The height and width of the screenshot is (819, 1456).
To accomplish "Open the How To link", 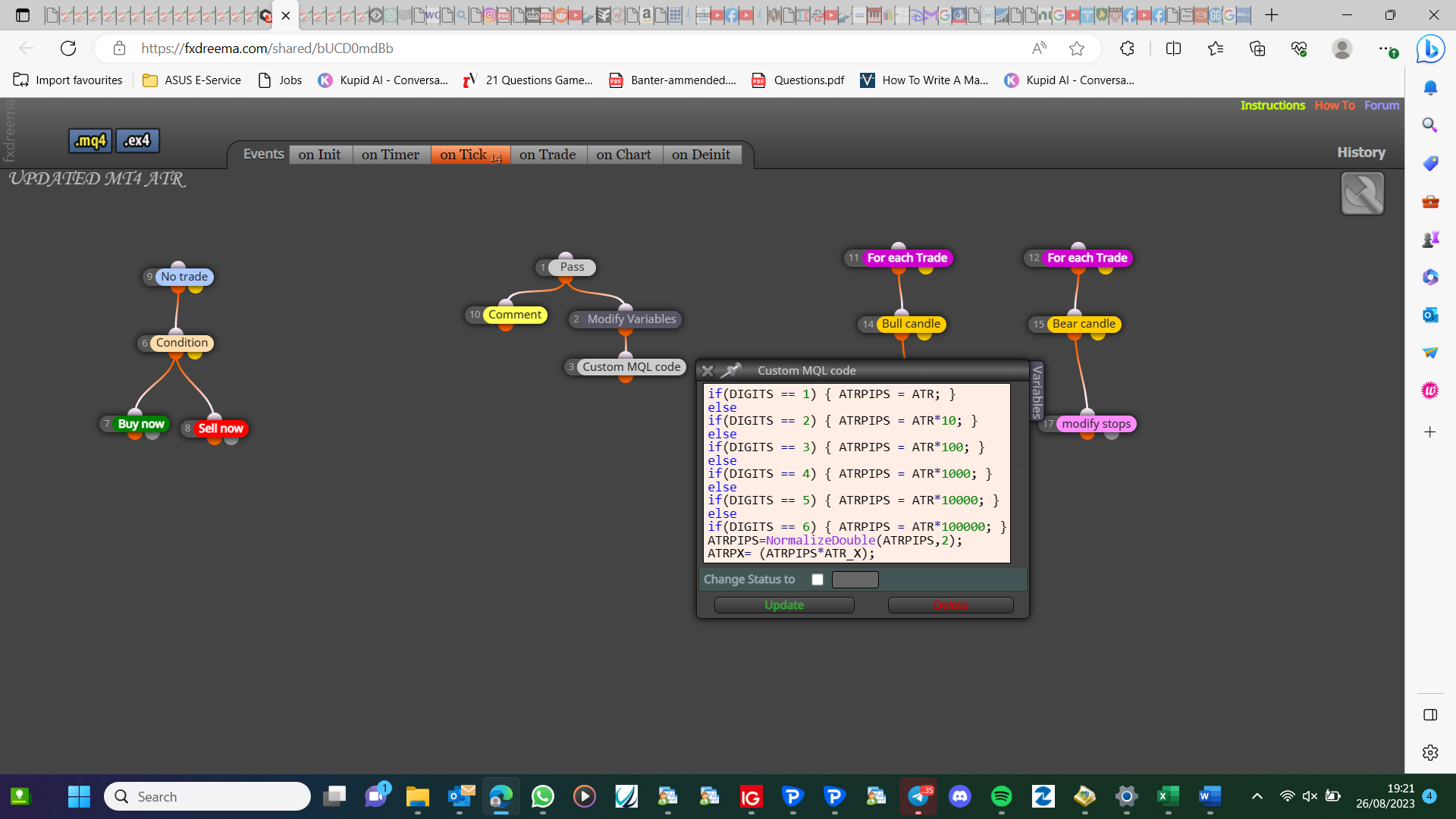I will (1335, 105).
